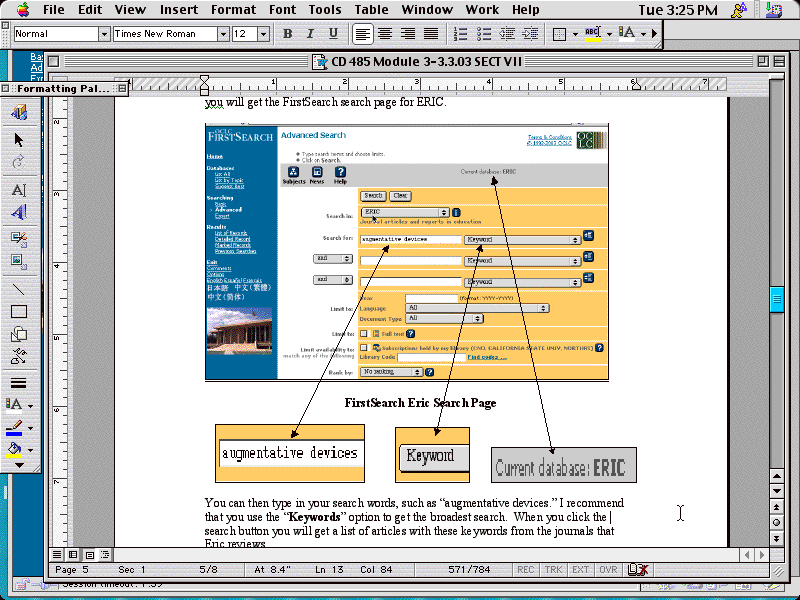Image resolution: width=800 pixels, height=600 pixels.
Task: Toggle REC macro recording in status bar
Action: tap(526, 569)
